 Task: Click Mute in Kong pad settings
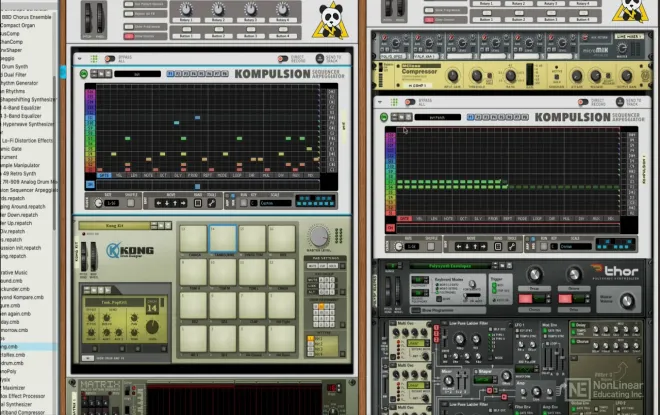313,266
